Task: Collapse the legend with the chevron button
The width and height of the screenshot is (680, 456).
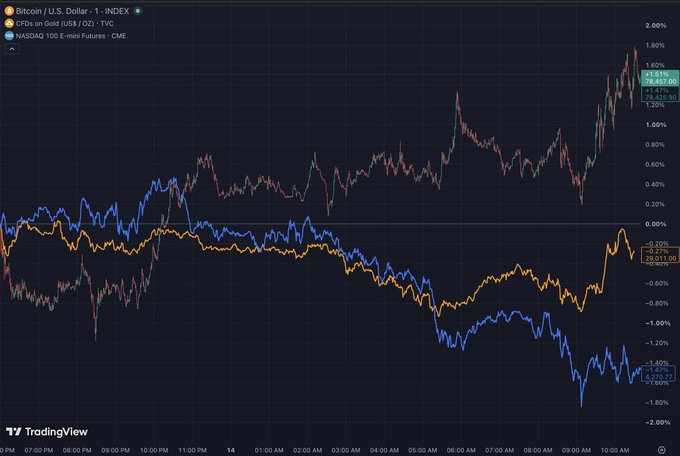Action: point(12,49)
